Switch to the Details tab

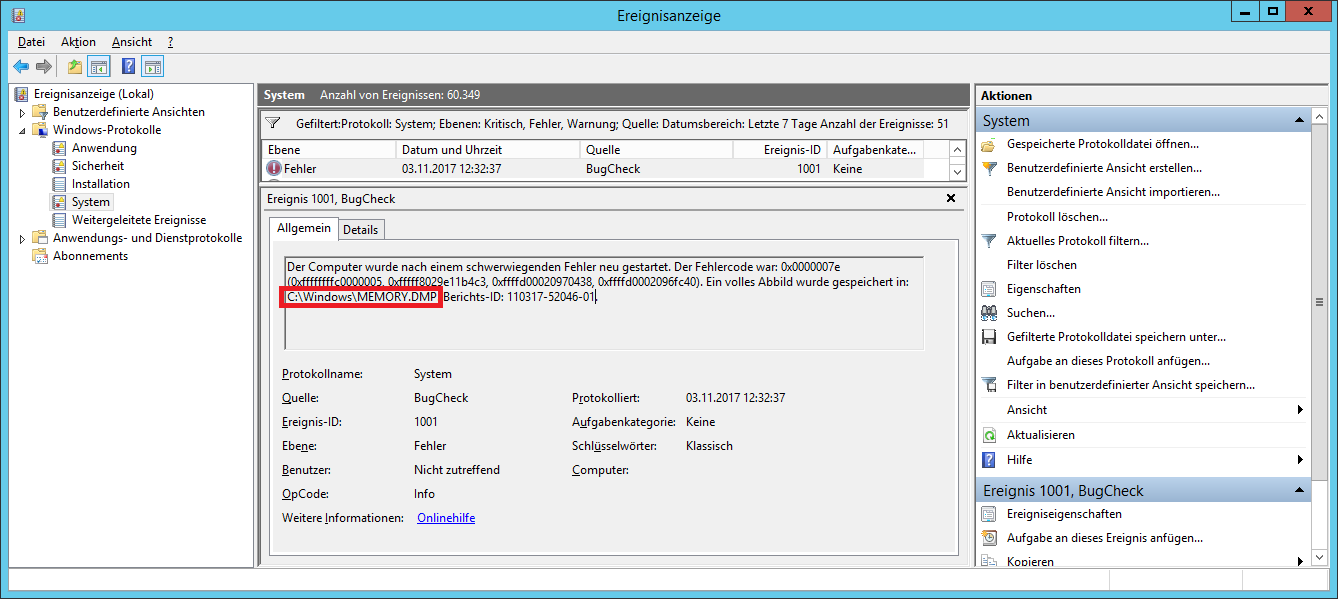[360, 229]
